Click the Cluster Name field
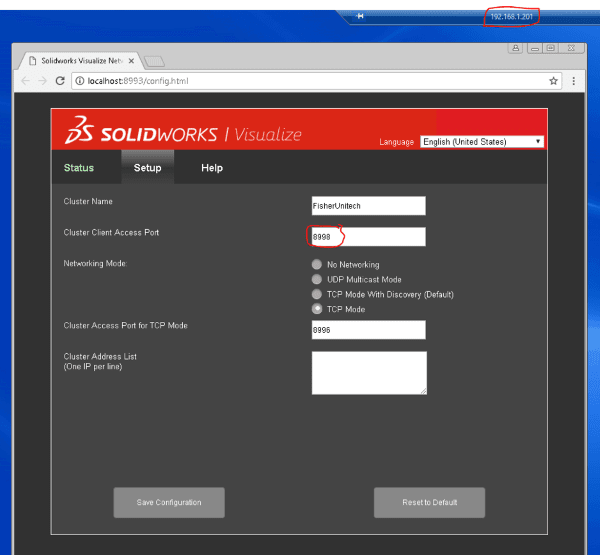This screenshot has width=600, height=555. point(368,206)
